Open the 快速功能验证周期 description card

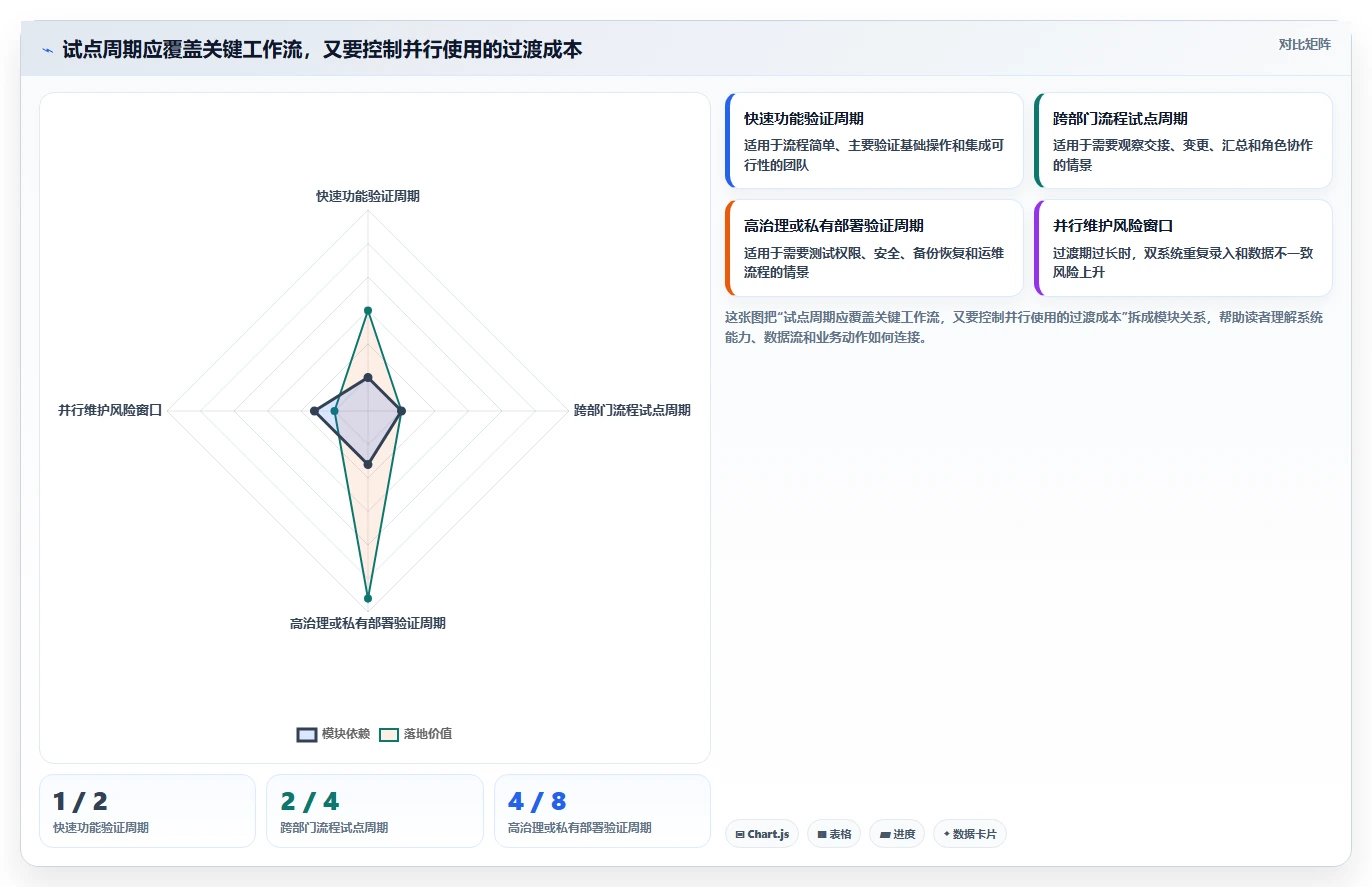tap(874, 141)
